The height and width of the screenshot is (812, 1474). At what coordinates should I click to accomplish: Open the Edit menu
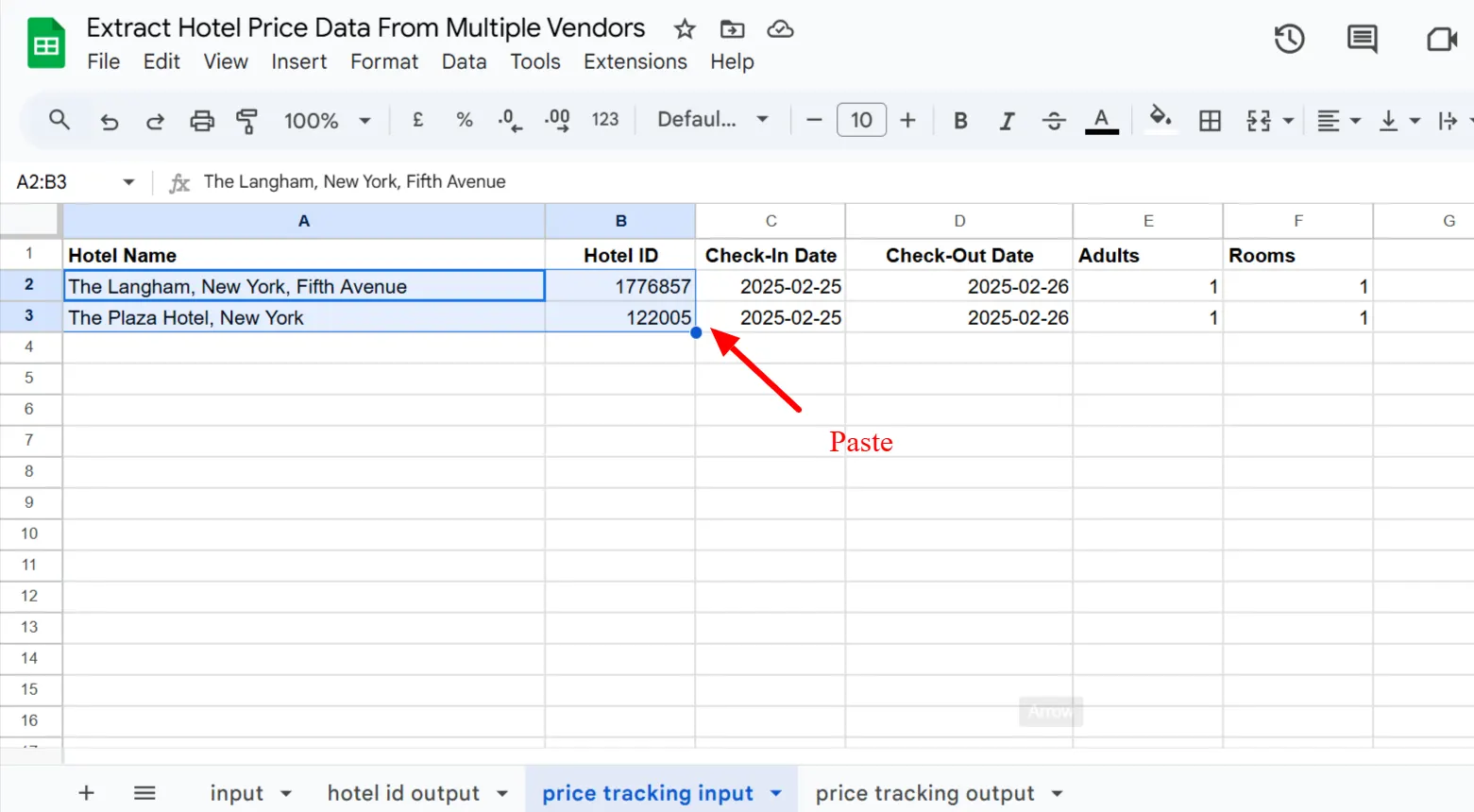tap(161, 61)
